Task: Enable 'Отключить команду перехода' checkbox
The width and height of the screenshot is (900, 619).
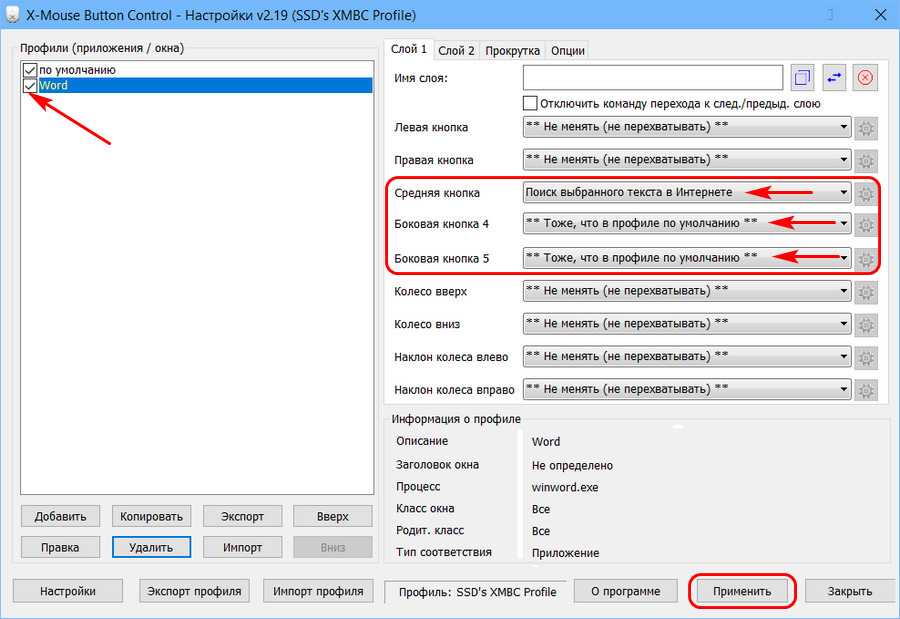Action: tap(530, 103)
